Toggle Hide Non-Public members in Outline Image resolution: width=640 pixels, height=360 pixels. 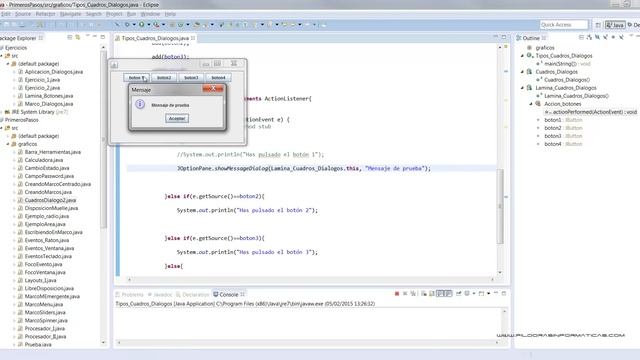[613, 38]
